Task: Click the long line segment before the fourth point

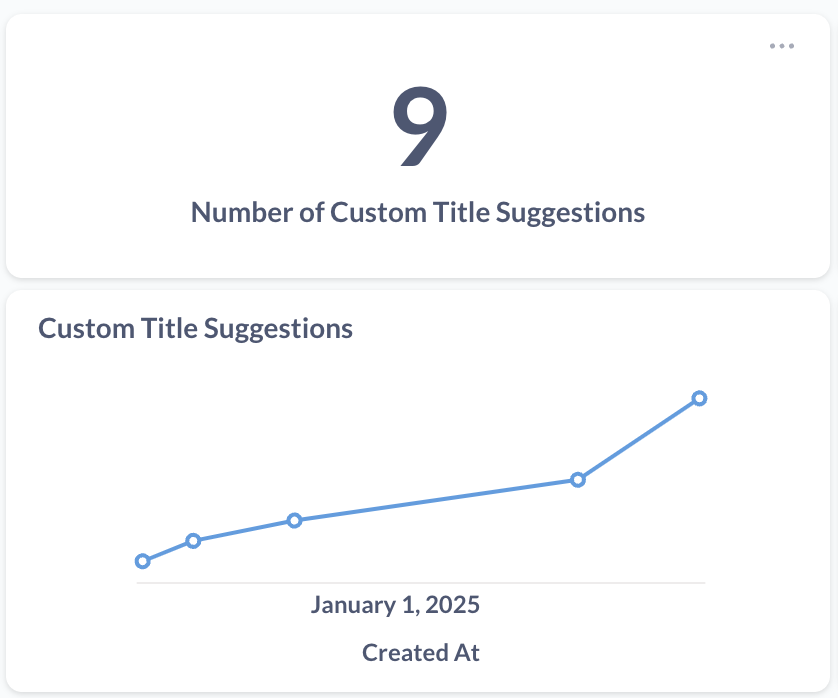Action: pos(435,500)
